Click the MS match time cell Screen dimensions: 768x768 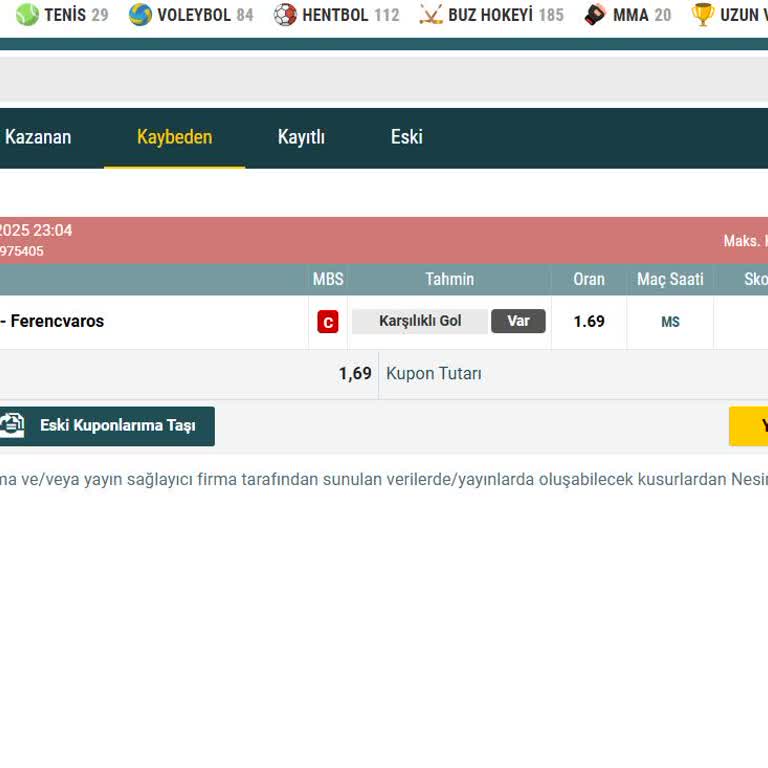(670, 322)
